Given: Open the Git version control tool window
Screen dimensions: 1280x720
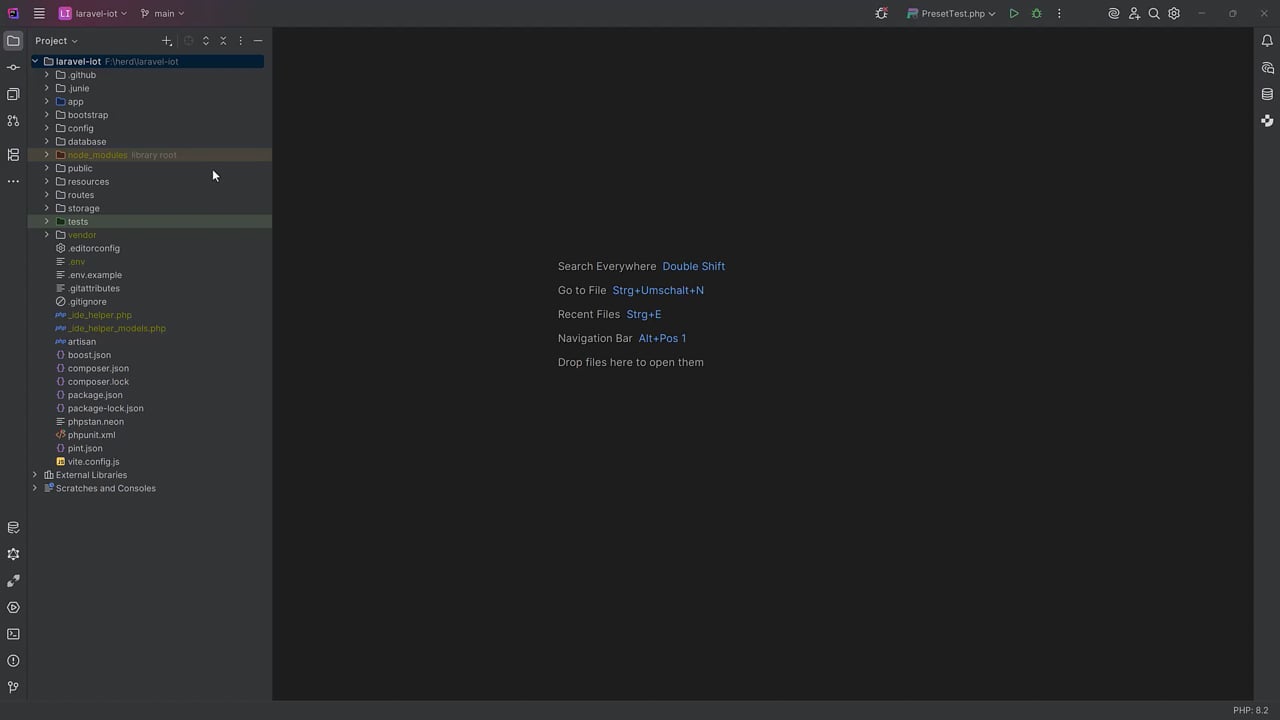Looking at the screenshot, I should (13, 687).
